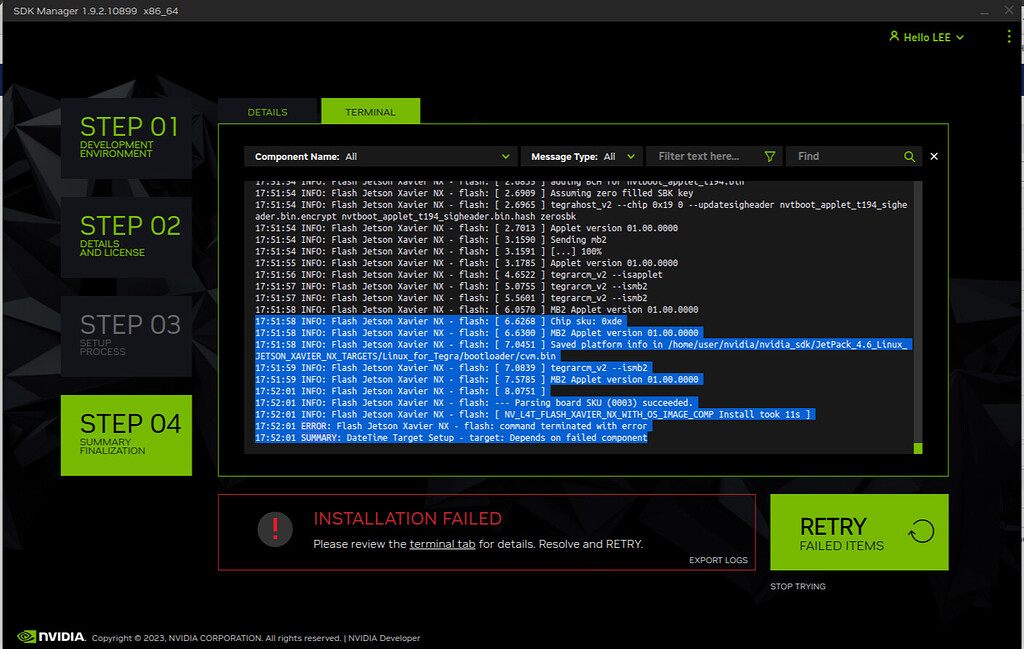Viewport: 1024px width, 649px height.
Task: Select STEP 04 Summary Finalization
Action: (x=126, y=435)
